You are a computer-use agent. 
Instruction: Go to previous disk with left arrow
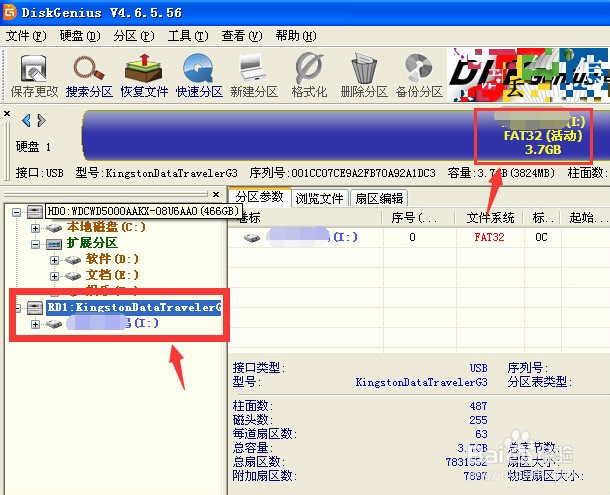coord(26,121)
